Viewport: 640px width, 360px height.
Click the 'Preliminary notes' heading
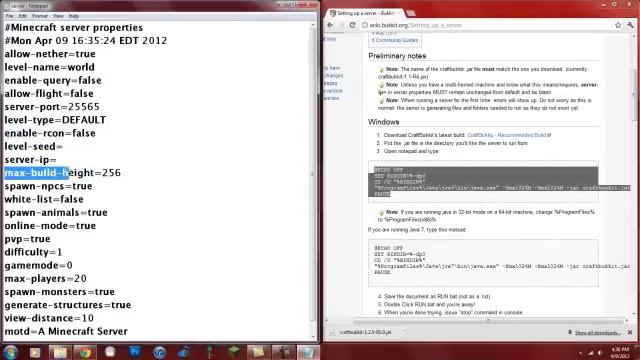tap(397, 56)
